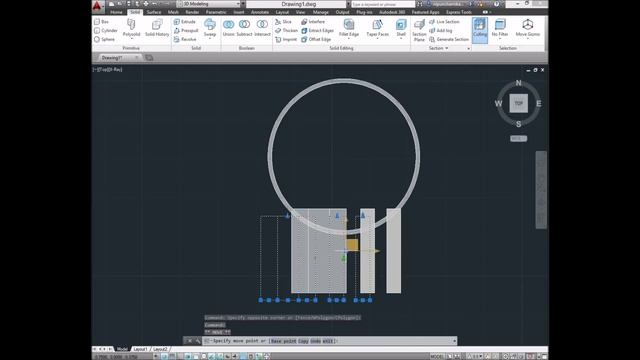The height and width of the screenshot is (360, 640).
Task: Expand the Shell dropdown arrow
Action: pyautogui.click(x=401, y=39)
